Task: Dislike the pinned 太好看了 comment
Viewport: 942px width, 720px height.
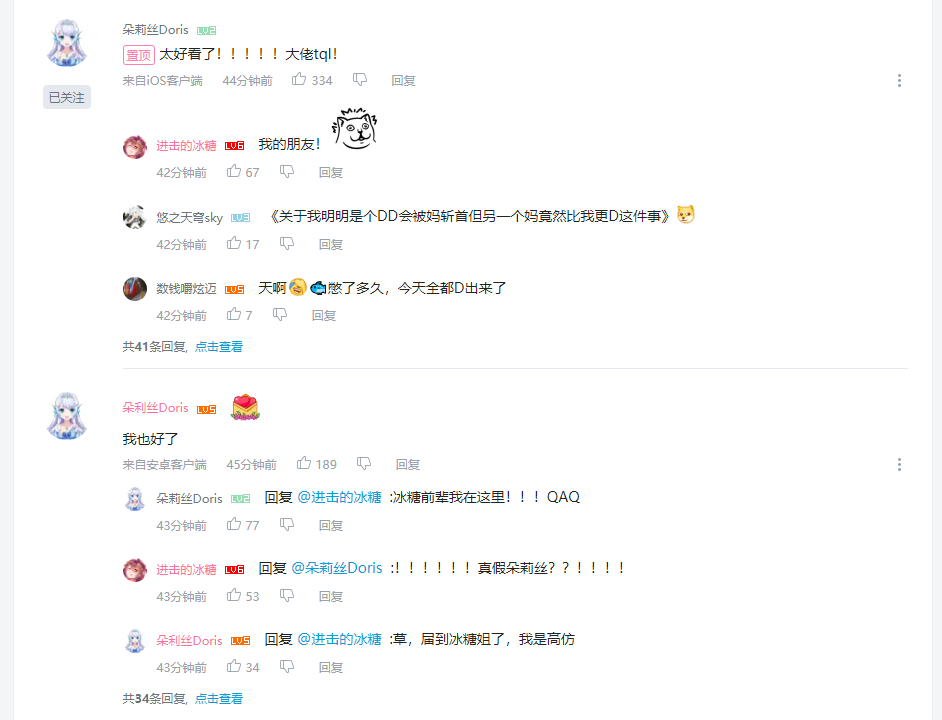Action: pos(360,79)
